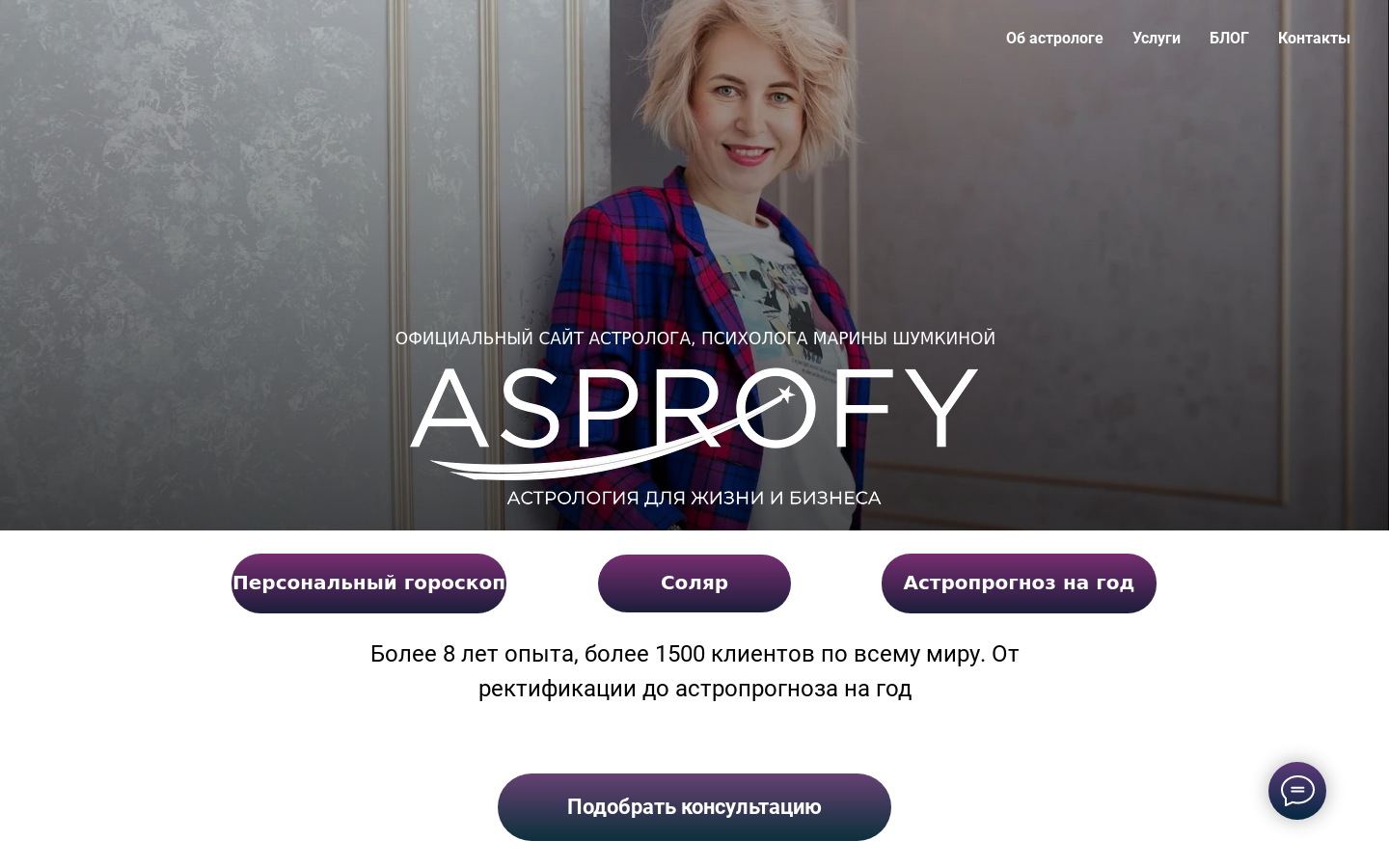Navigate to Контакты

(x=1314, y=38)
